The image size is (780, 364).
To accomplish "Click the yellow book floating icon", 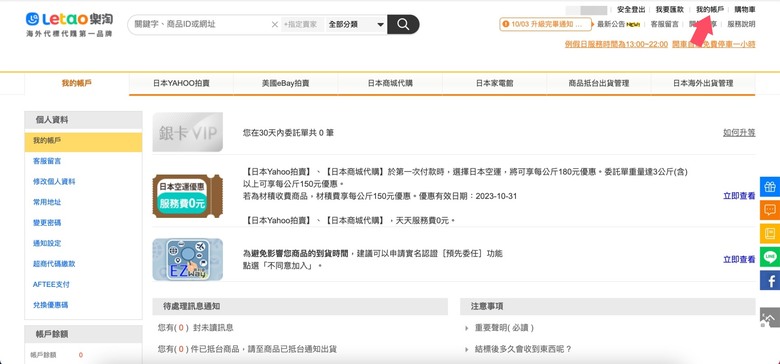I will pos(770,233).
